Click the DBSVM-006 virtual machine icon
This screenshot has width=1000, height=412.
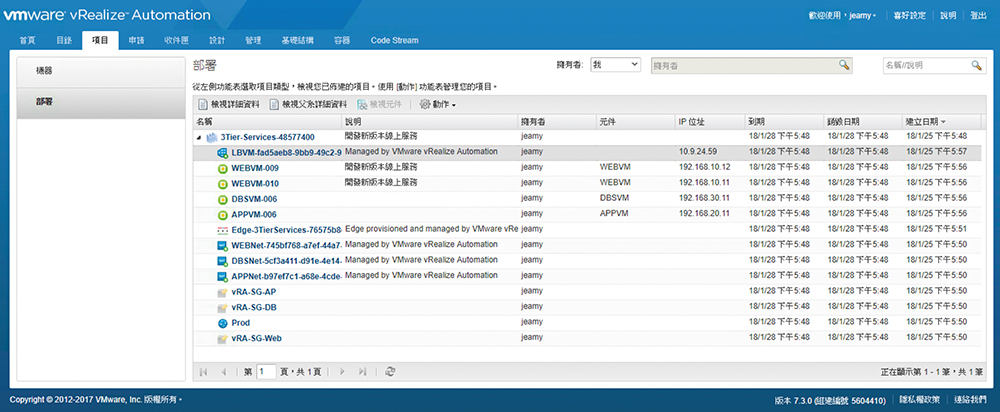pos(223,199)
